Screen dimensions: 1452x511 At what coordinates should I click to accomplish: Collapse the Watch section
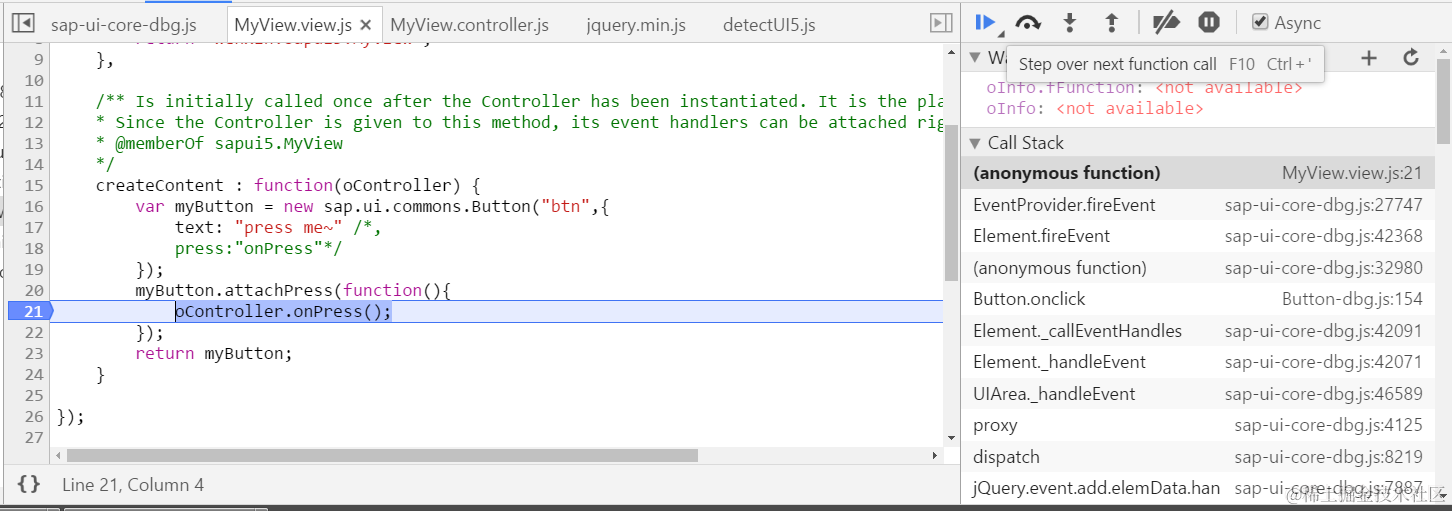(976, 58)
